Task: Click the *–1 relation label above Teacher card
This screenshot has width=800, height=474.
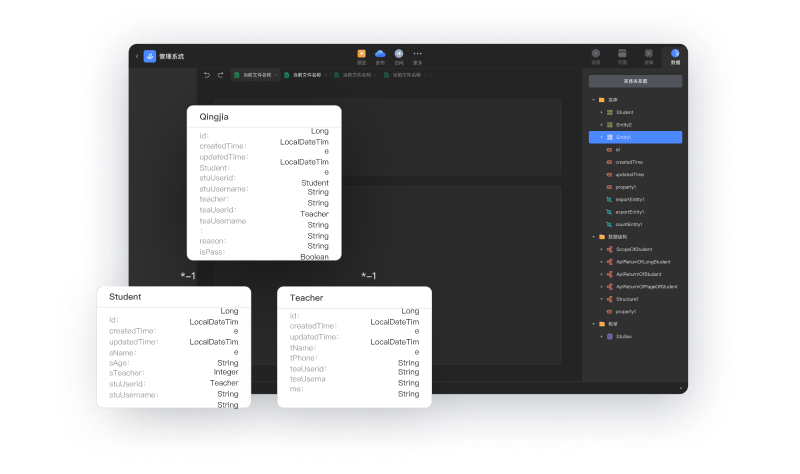Action: pos(368,276)
